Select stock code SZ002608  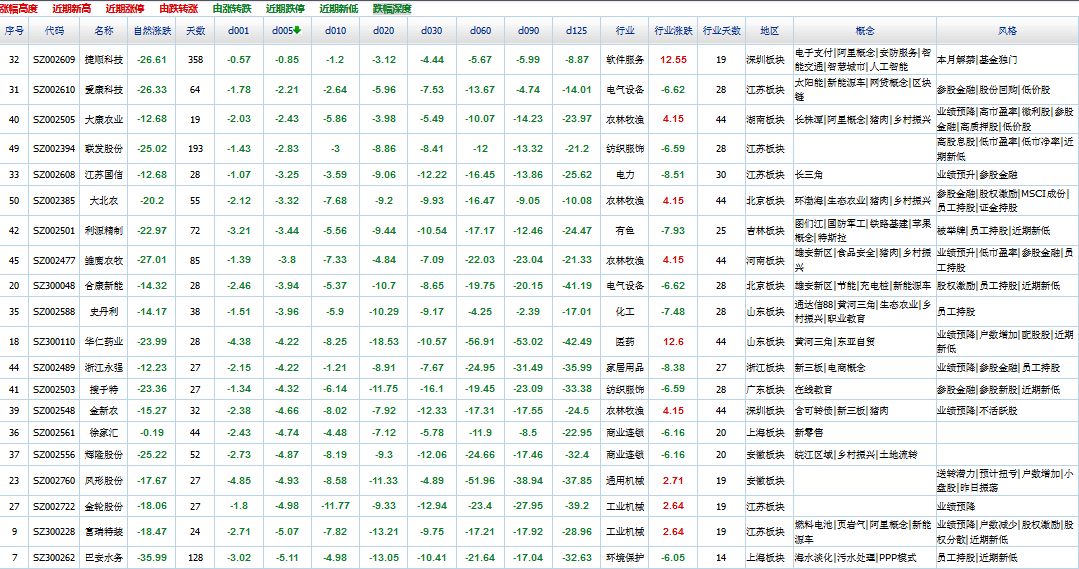pos(54,175)
